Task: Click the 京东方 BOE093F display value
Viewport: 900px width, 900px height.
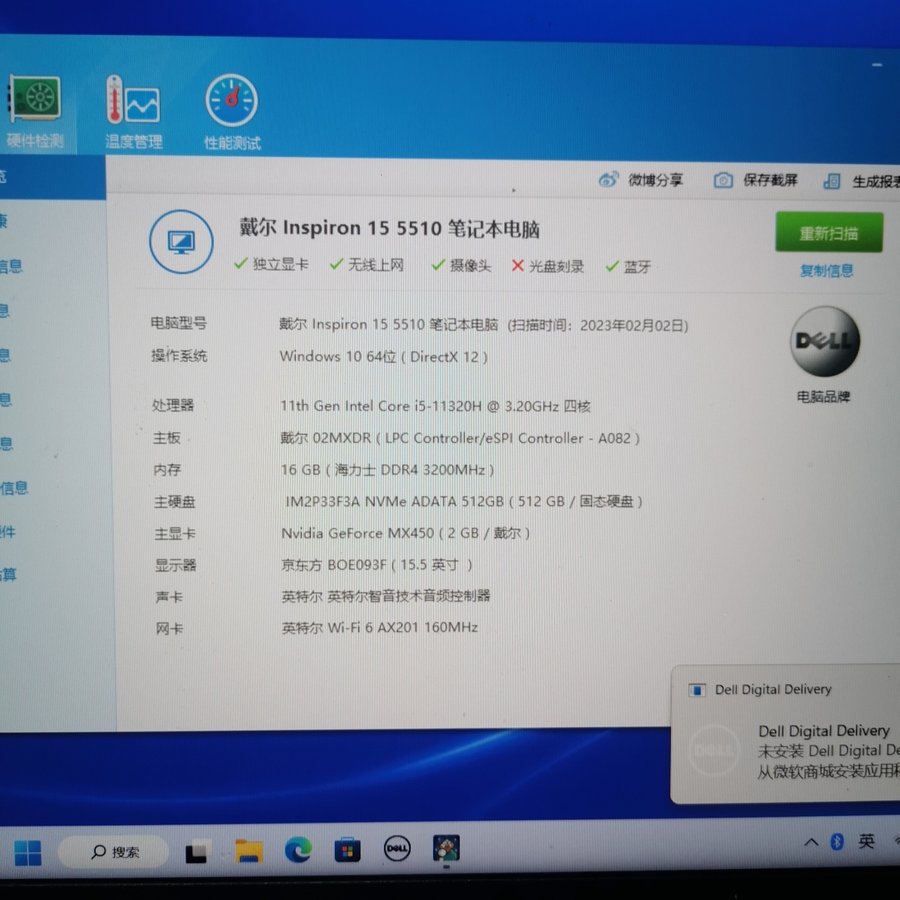Action: [x=377, y=565]
